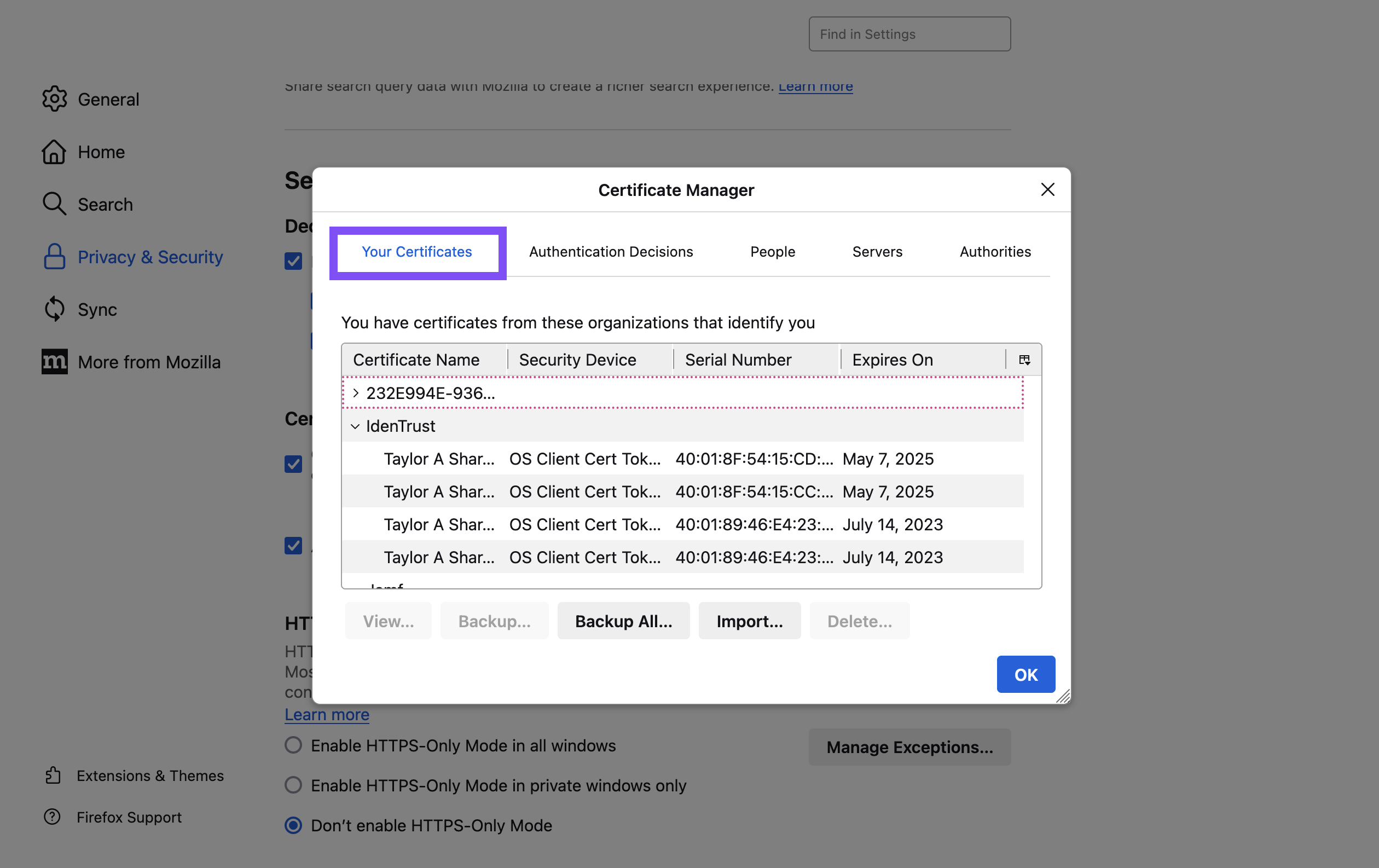
Task: Select HTTPS-Only Mode in private windows only
Action: coord(293,785)
